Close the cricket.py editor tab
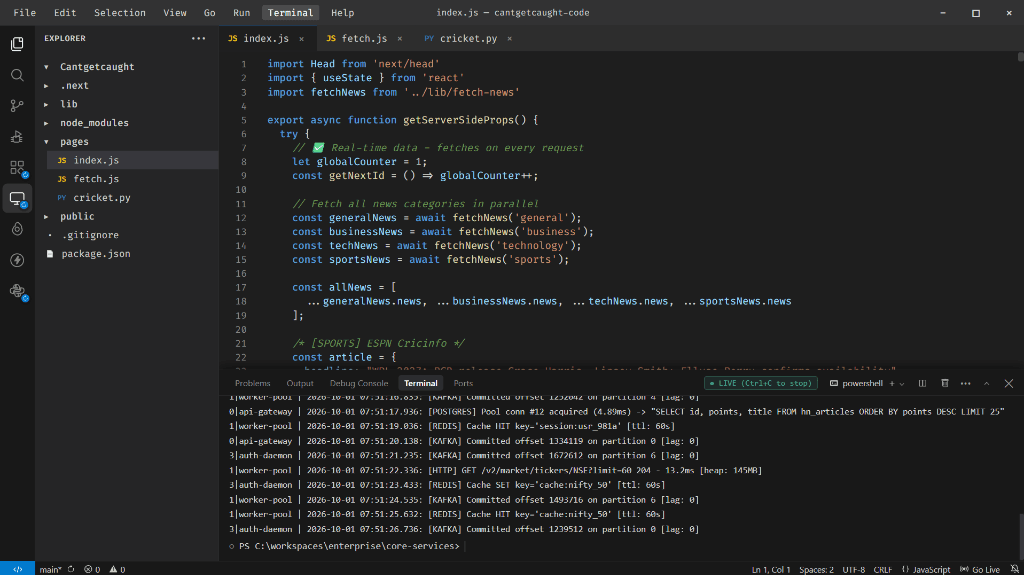1024x575 pixels. tap(509, 39)
